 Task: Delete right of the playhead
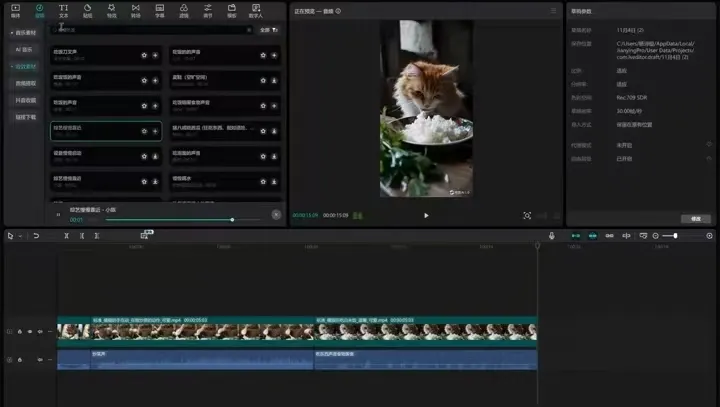(97, 236)
